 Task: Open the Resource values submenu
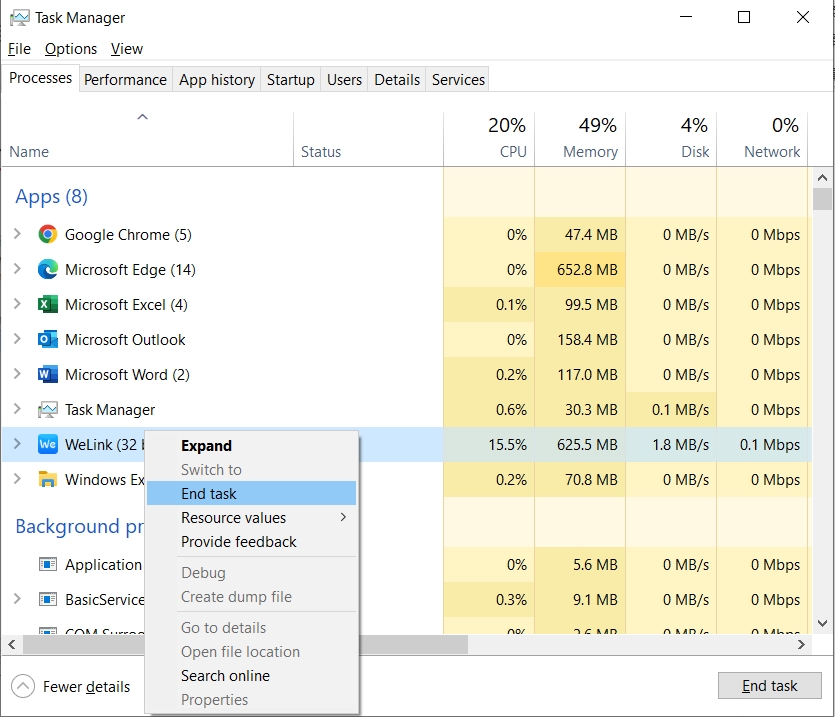[251, 518]
